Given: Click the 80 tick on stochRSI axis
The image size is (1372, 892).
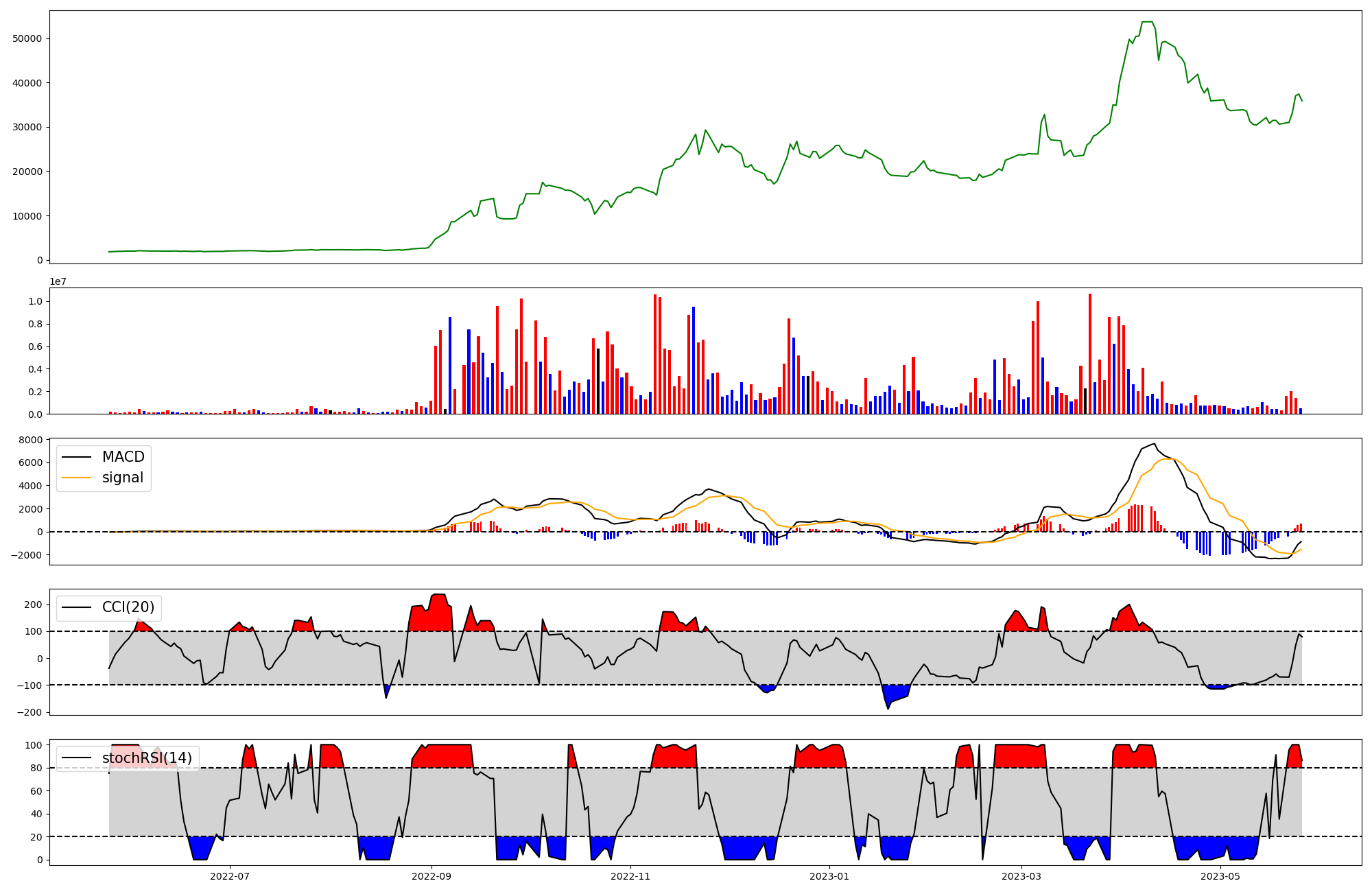Looking at the screenshot, I should [36, 768].
